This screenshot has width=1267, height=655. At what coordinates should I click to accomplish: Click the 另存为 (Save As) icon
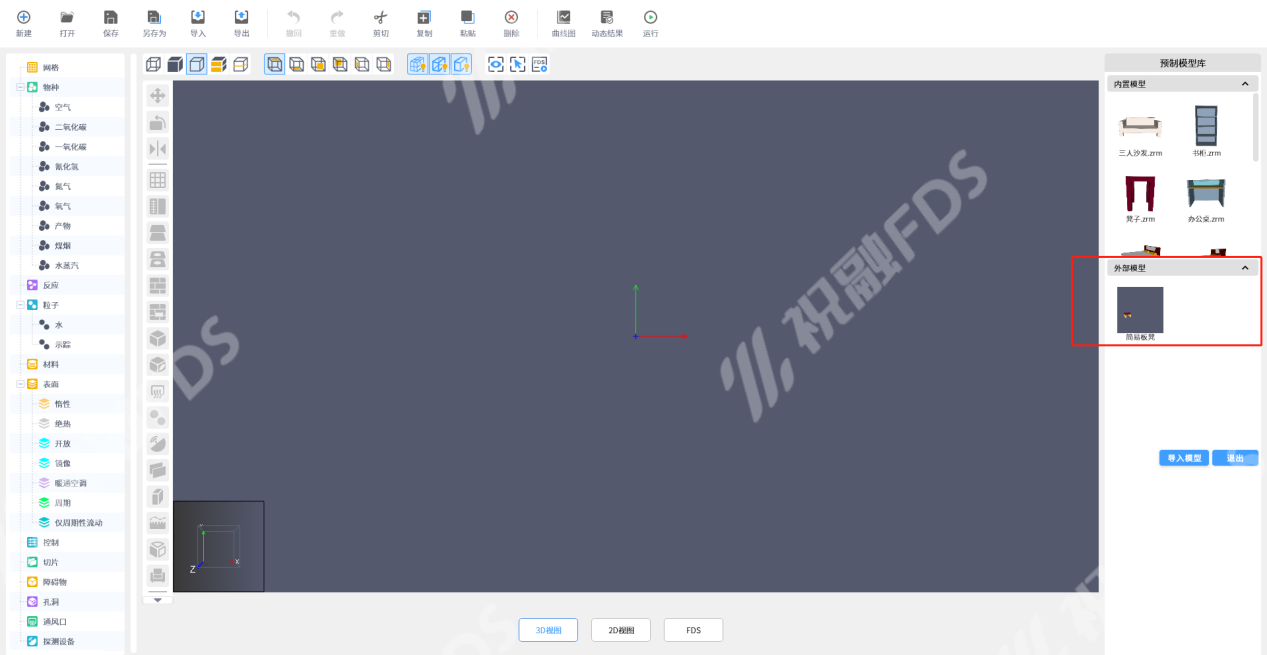pos(154,17)
